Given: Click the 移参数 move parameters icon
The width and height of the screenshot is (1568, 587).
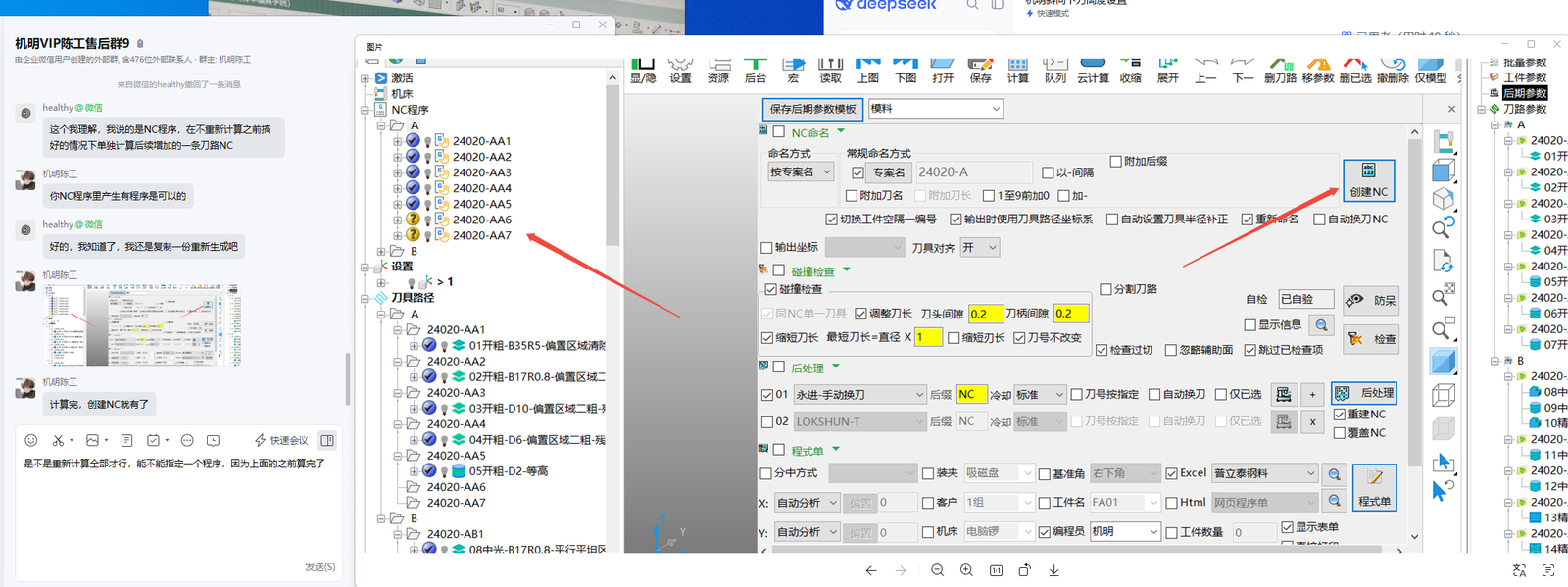Looking at the screenshot, I should point(1318,71).
